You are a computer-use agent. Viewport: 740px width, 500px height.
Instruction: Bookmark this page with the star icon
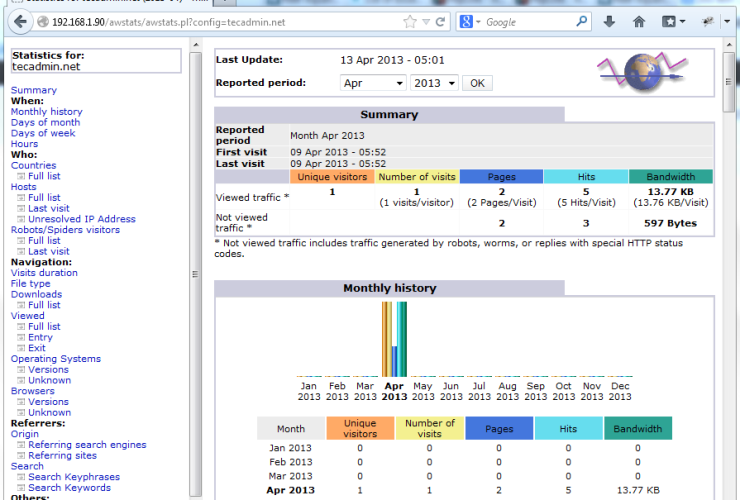(410, 21)
